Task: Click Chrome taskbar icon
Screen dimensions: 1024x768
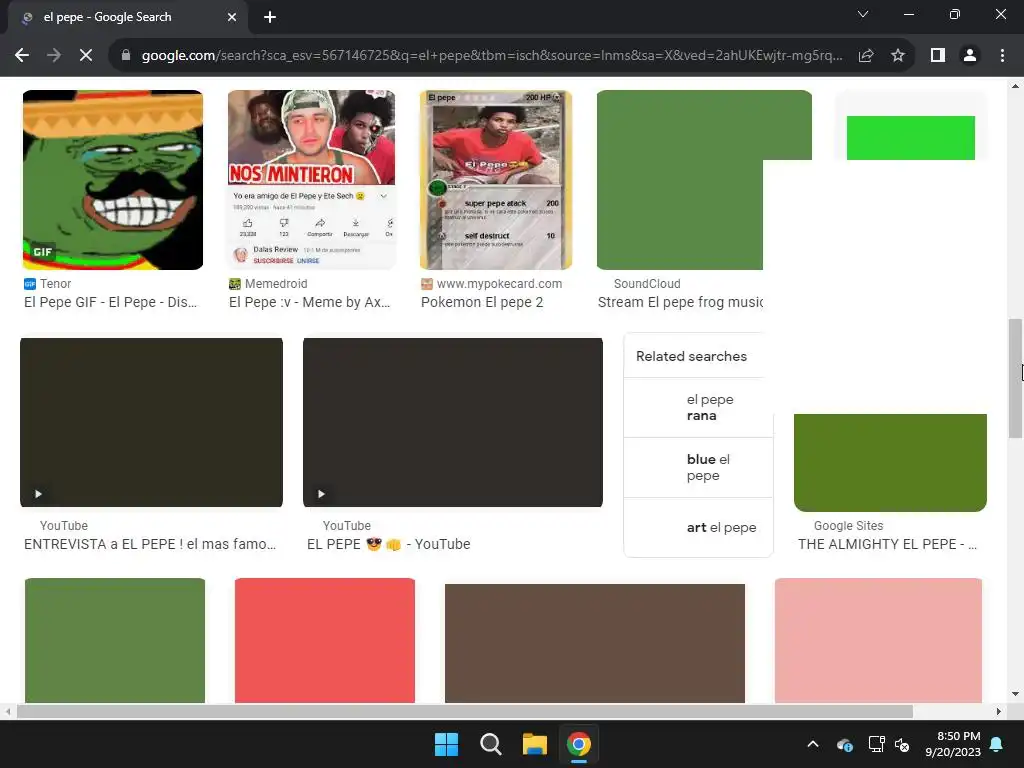Action: pyautogui.click(x=579, y=744)
